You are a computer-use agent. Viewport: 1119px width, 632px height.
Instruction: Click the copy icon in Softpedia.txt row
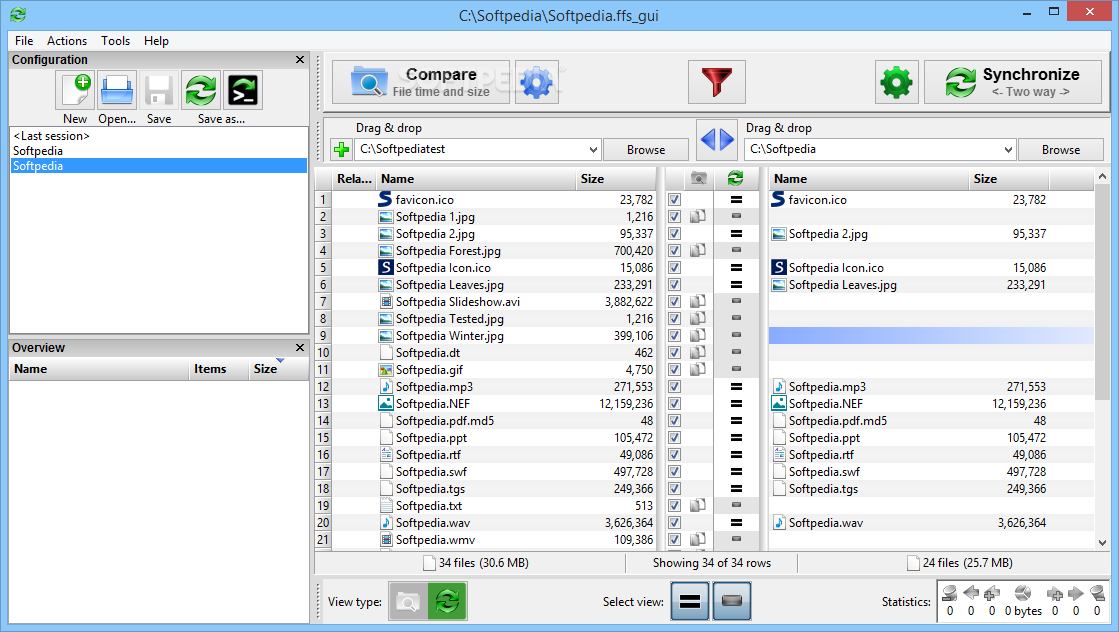698,505
